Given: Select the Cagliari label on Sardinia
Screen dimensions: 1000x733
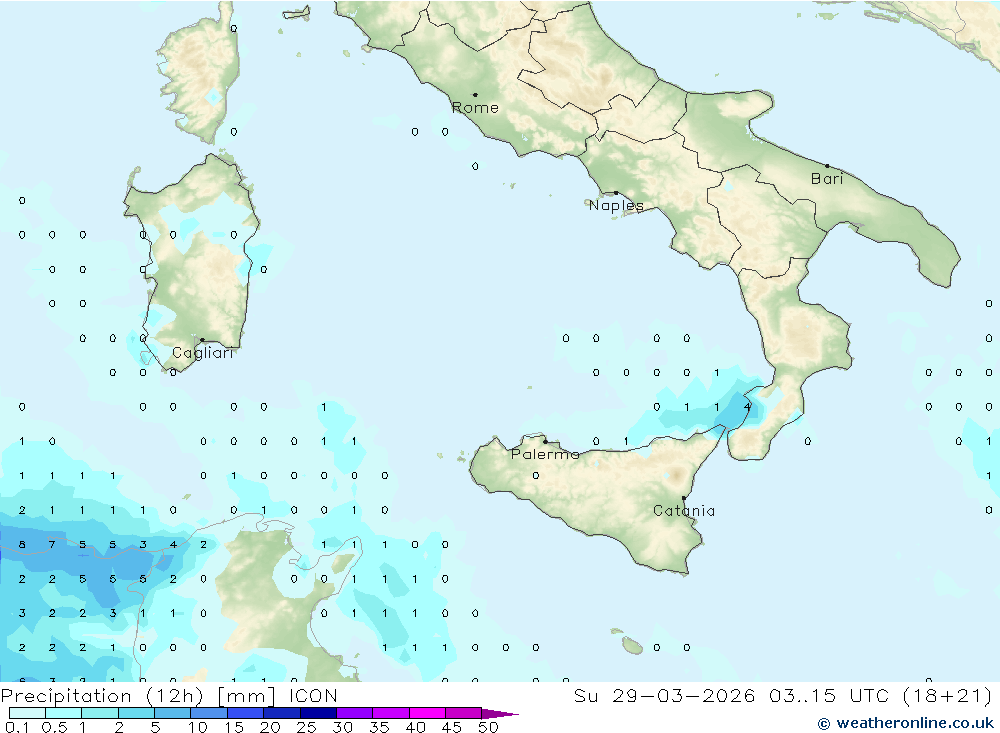Looking at the screenshot, I should tap(203, 353).
